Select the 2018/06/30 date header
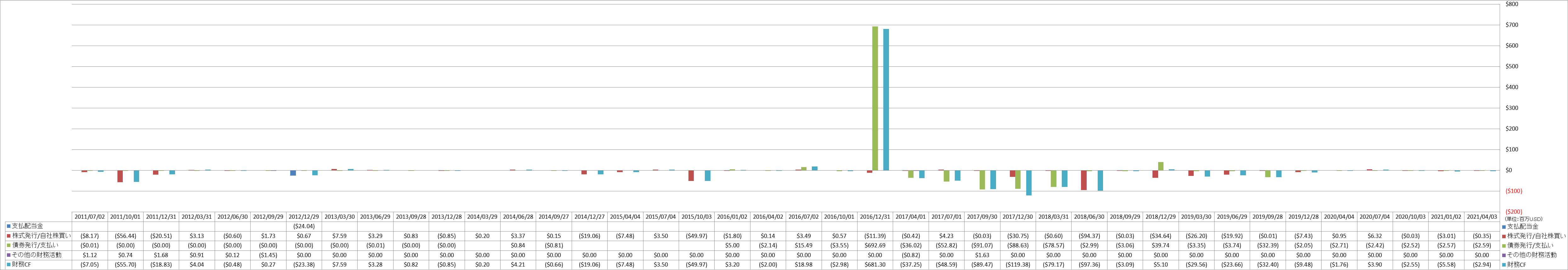This screenshot has height=270, width=1568. [1089, 217]
